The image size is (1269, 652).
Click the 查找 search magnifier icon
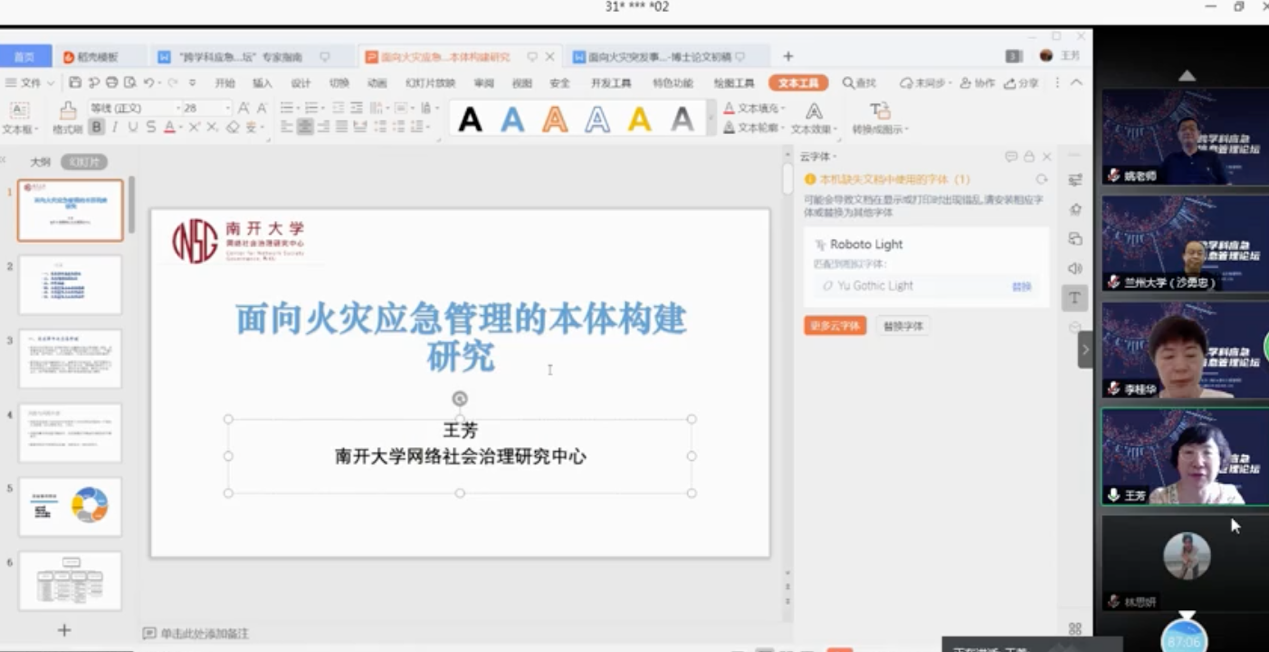point(849,83)
